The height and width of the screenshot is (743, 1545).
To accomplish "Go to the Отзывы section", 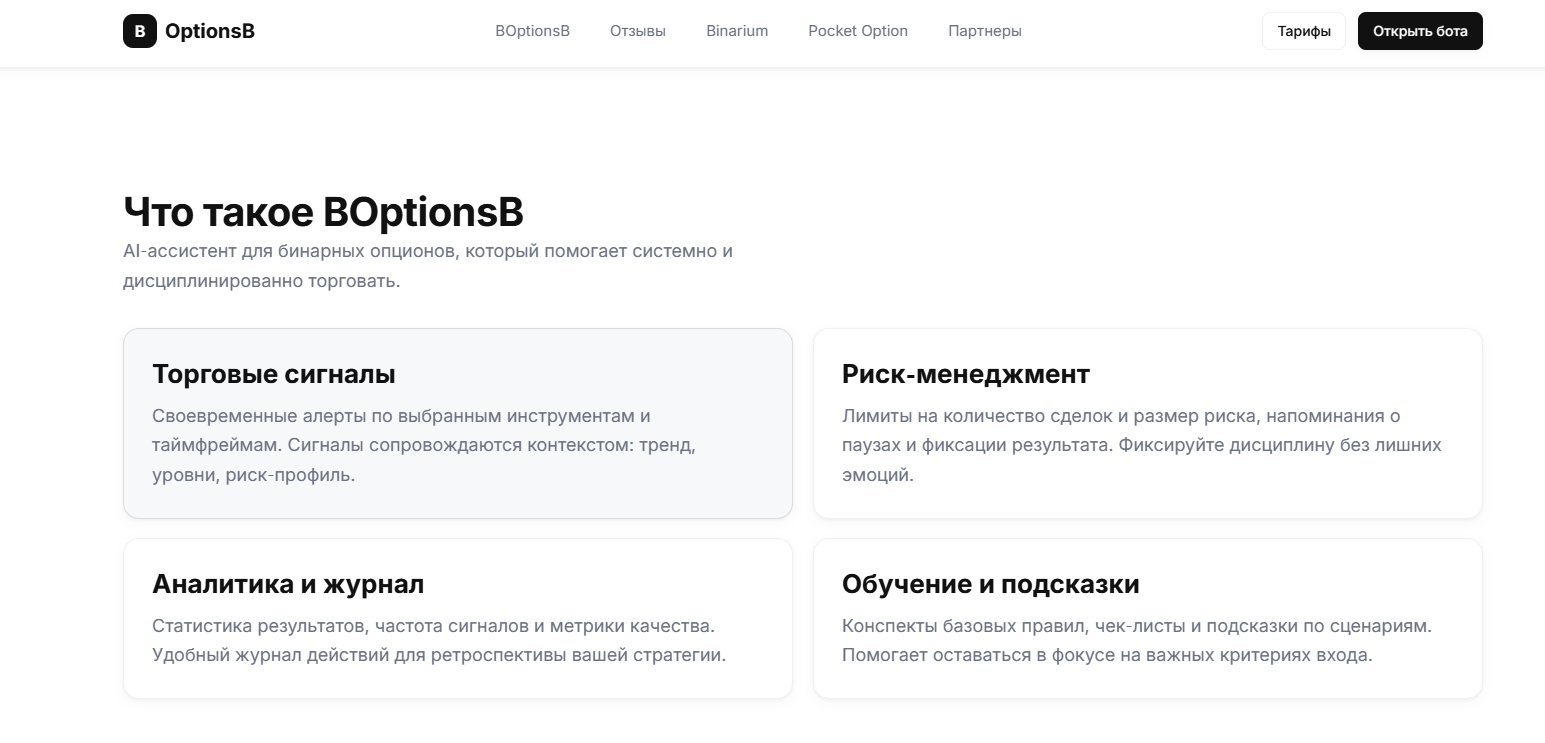I will click(637, 31).
